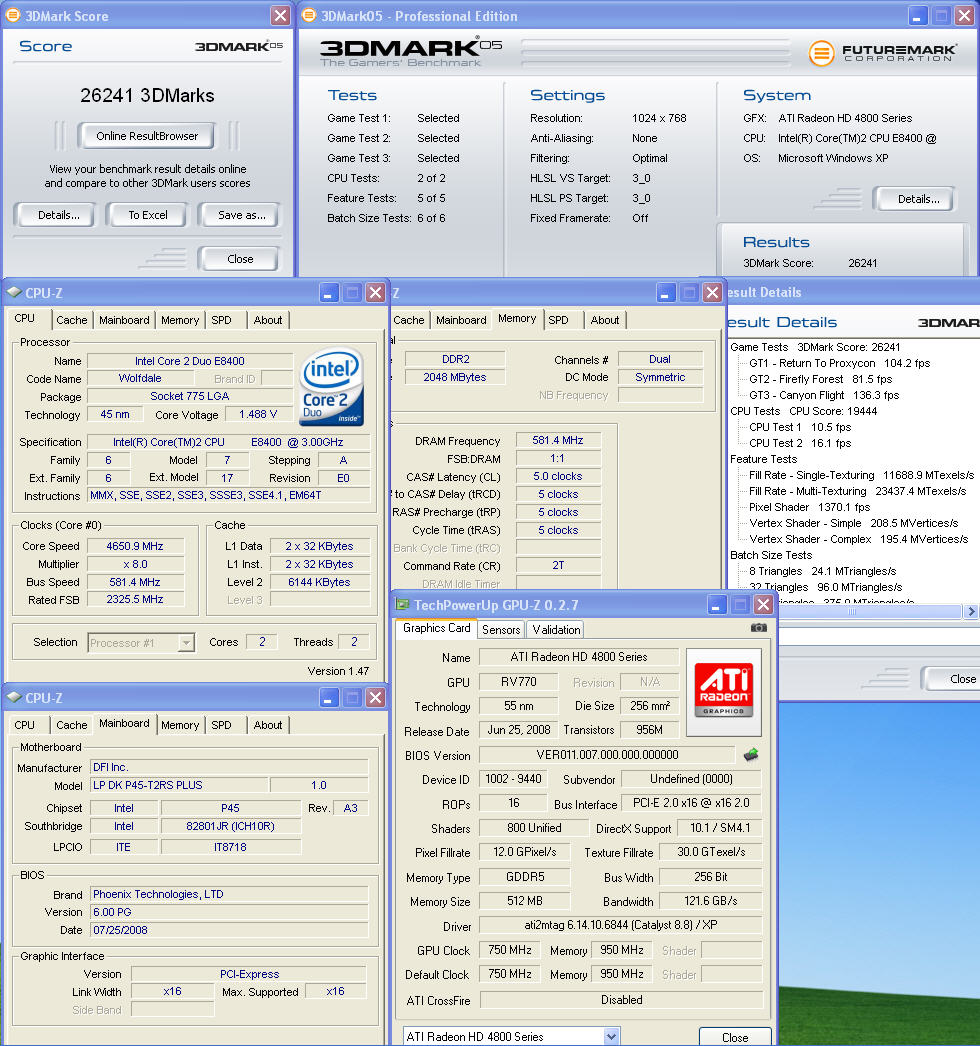The height and width of the screenshot is (1046, 980).
Task: Click the Result Details horizontal scrollbar
Action: [x=851, y=611]
